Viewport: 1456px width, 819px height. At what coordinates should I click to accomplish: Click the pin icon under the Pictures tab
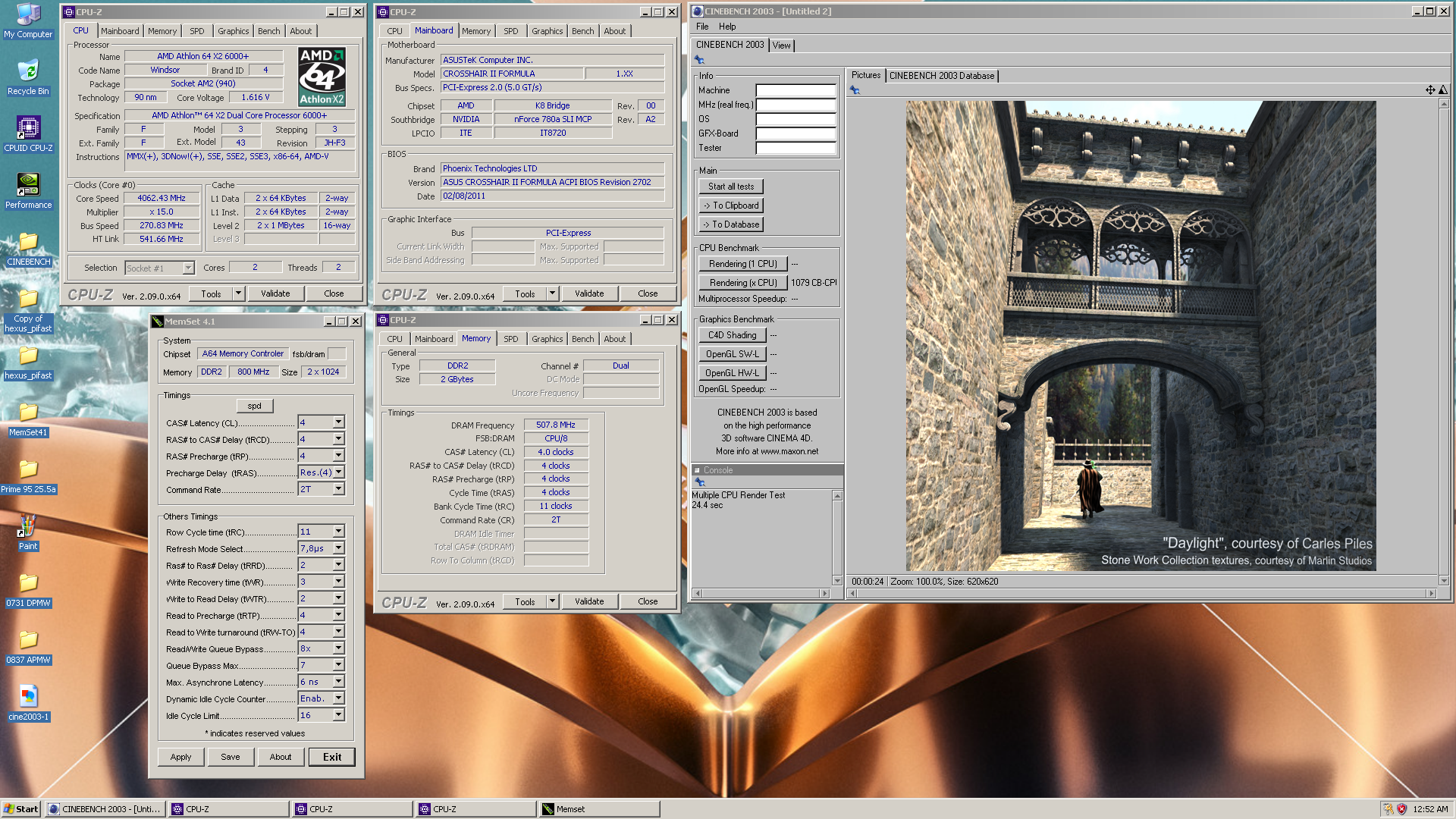point(855,90)
